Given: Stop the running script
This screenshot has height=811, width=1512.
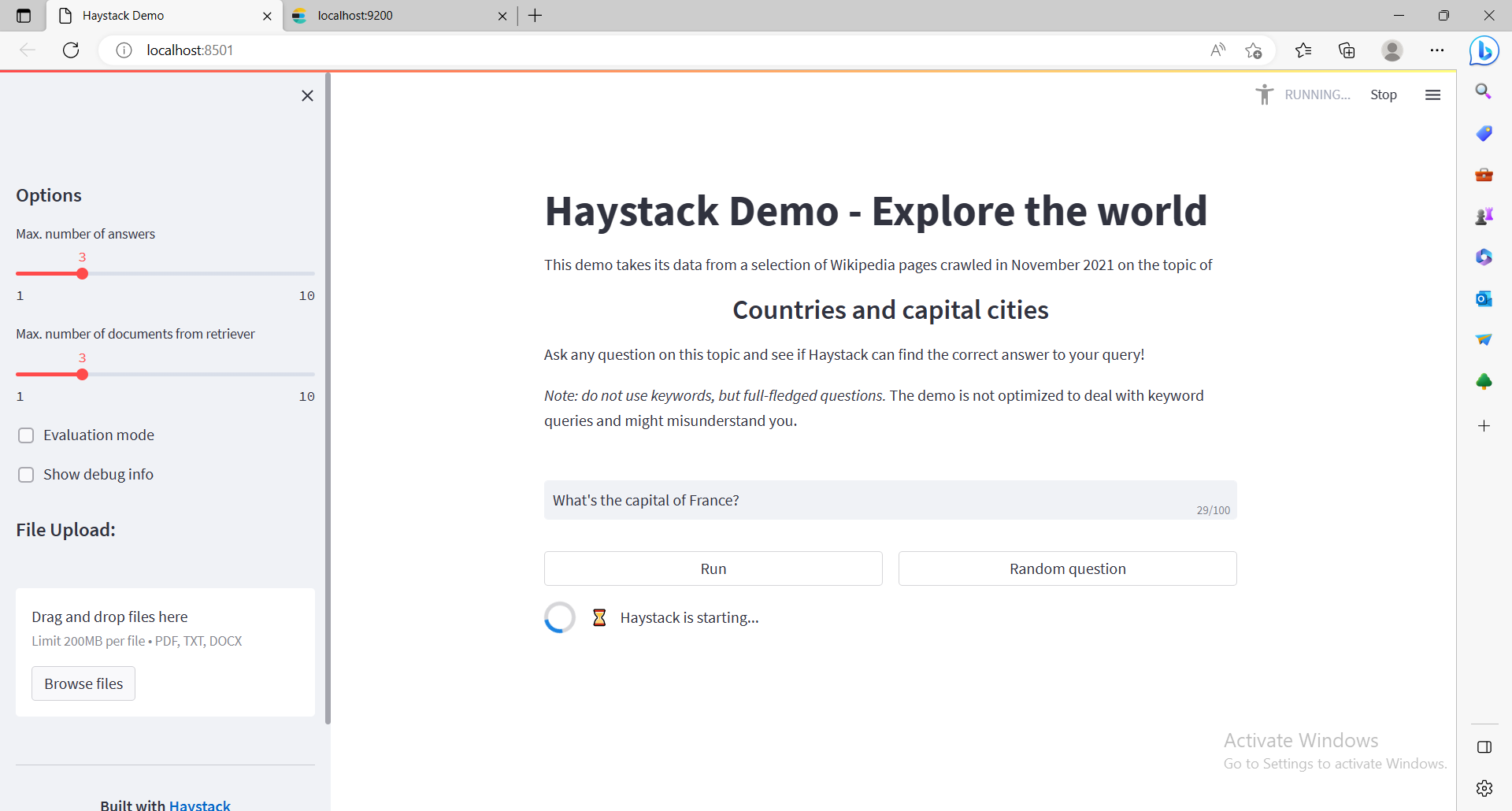Looking at the screenshot, I should 1383,94.
